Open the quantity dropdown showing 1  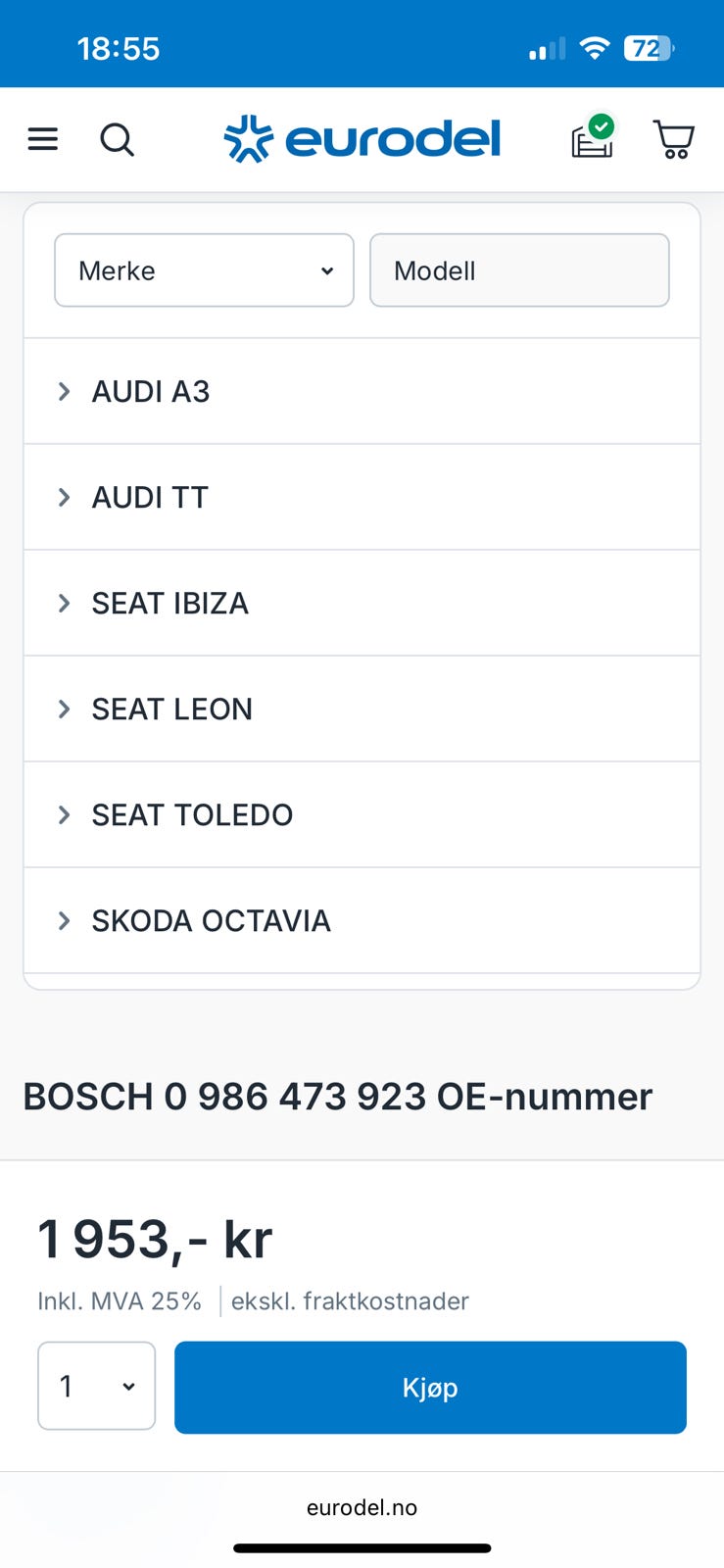coord(96,1386)
